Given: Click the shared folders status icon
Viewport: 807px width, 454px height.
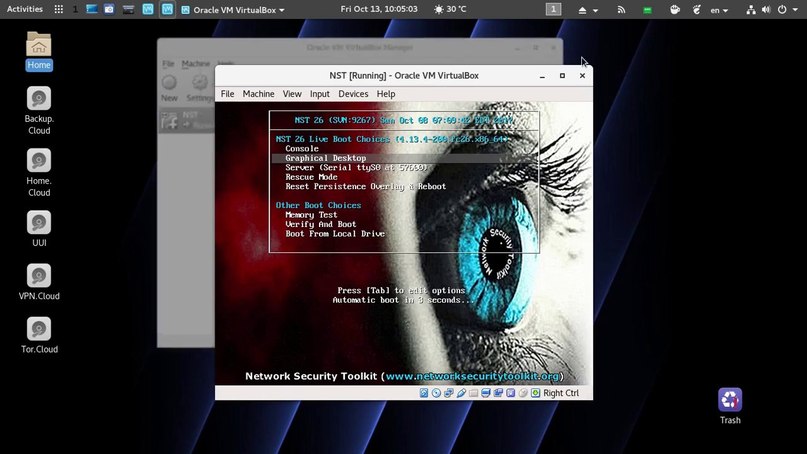Looking at the screenshot, I should pos(472,393).
